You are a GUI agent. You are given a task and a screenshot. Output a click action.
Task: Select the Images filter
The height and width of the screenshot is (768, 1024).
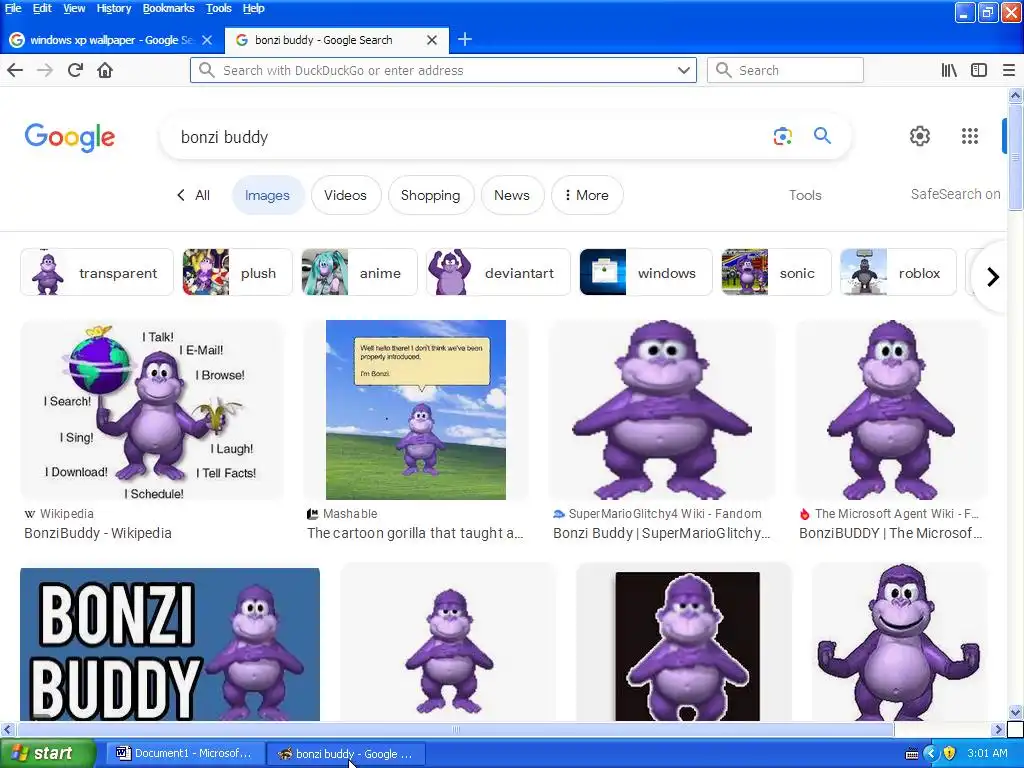[267, 195]
